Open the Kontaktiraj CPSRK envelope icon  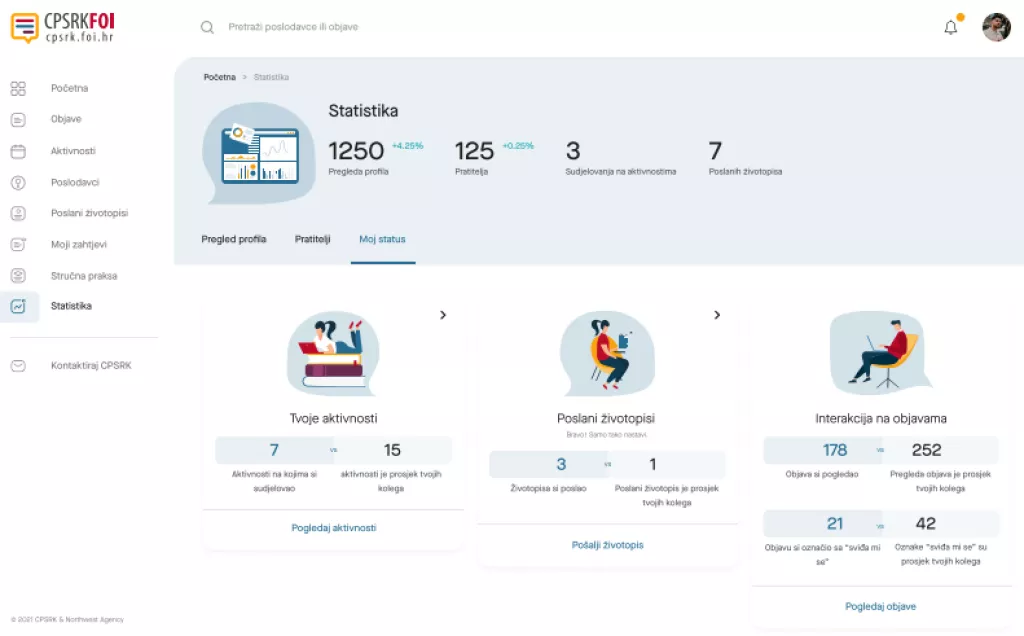tap(18, 366)
